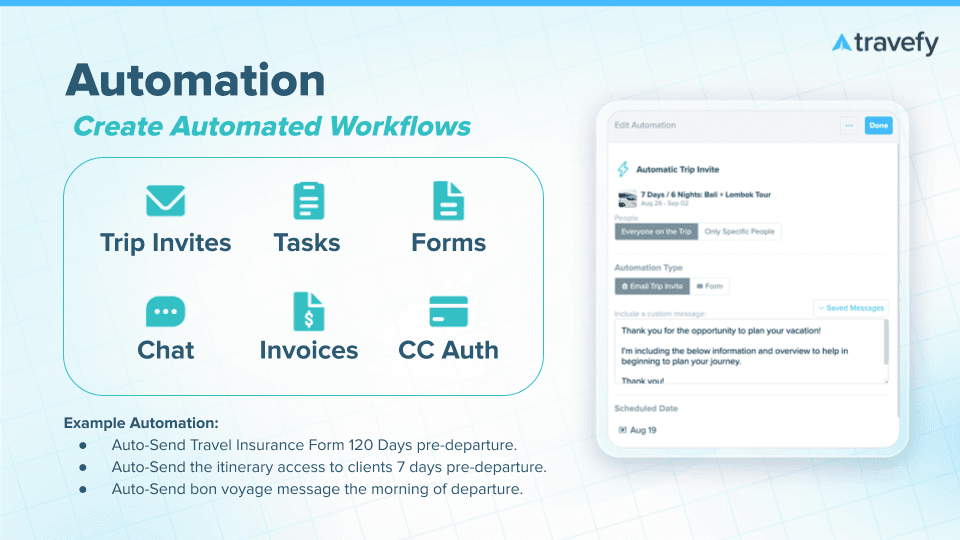Click the Example Automation: heading
This screenshot has height=540, width=960.
click(141, 423)
